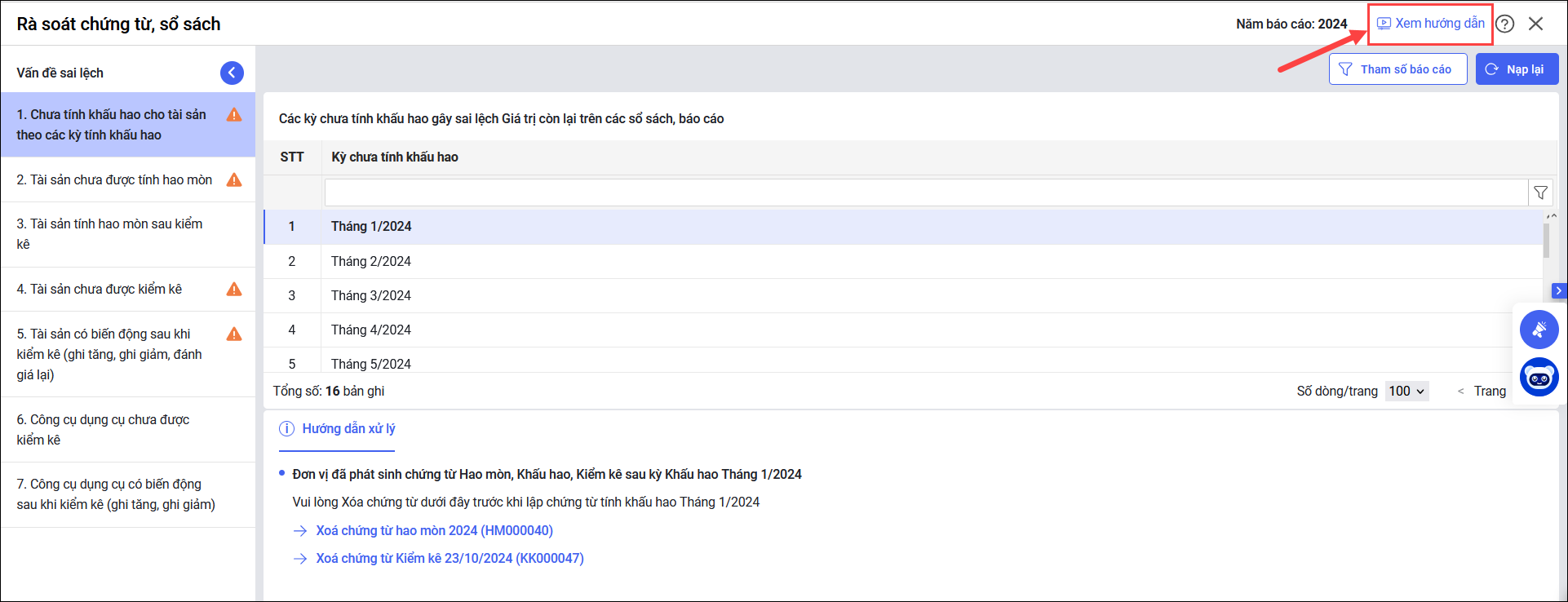Image resolution: width=1568 pixels, height=602 pixels.
Task: Click the help question mark icon
Action: (x=1505, y=24)
